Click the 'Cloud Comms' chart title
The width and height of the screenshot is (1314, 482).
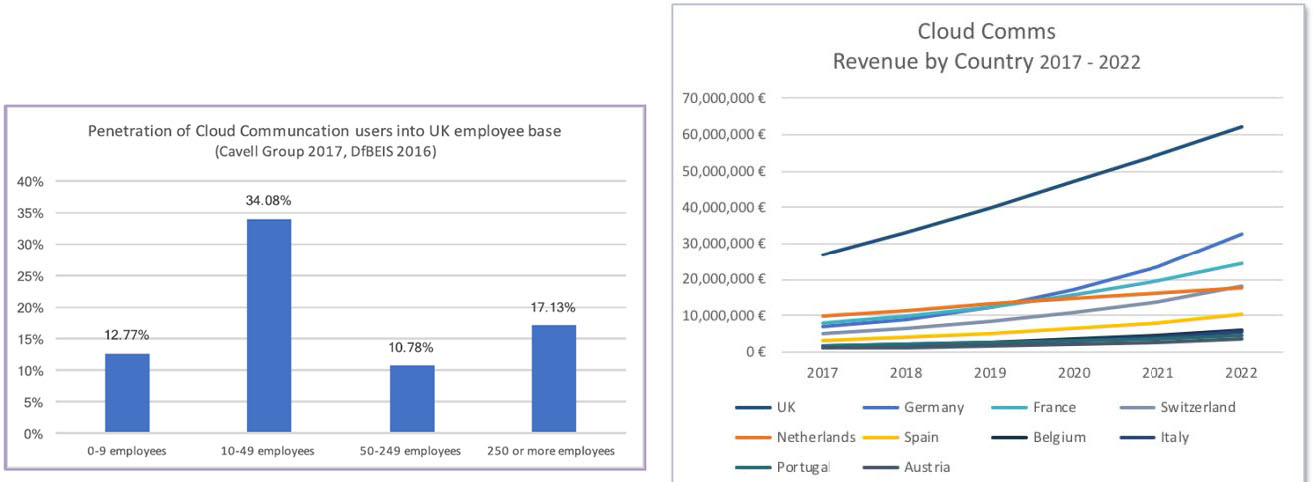point(987,31)
